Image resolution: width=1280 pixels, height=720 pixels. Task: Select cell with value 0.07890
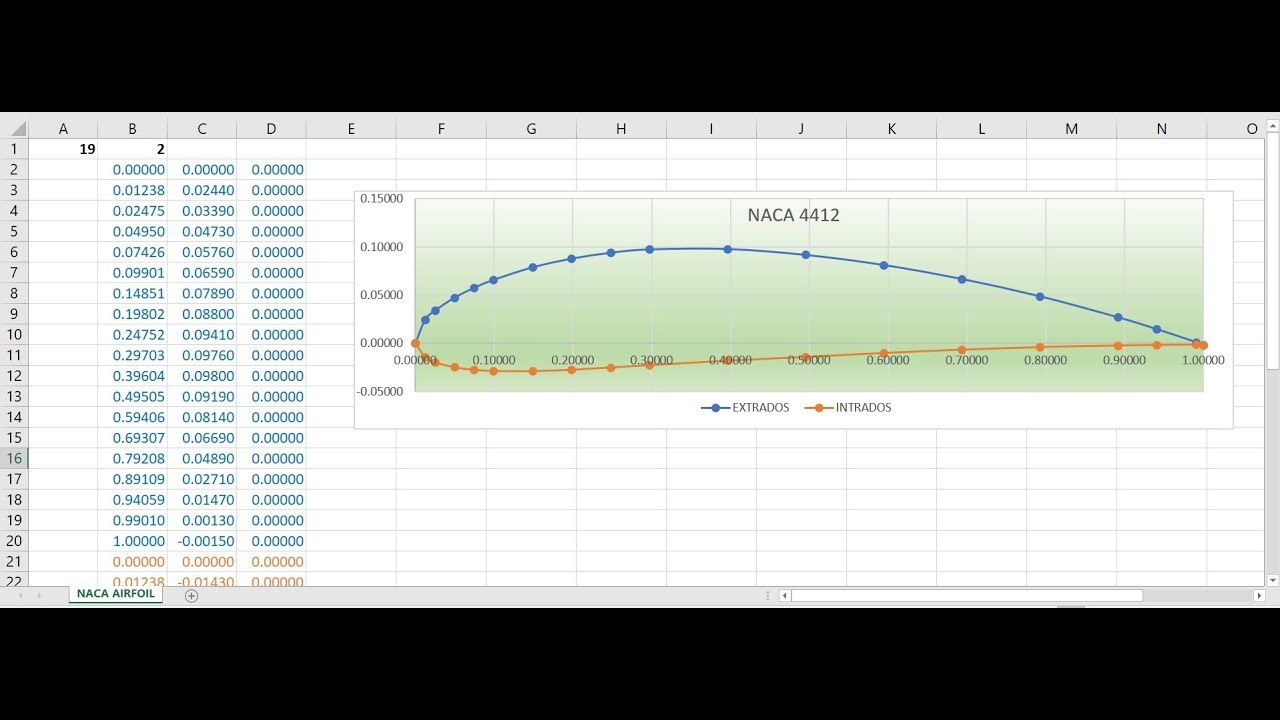pyautogui.click(x=202, y=294)
